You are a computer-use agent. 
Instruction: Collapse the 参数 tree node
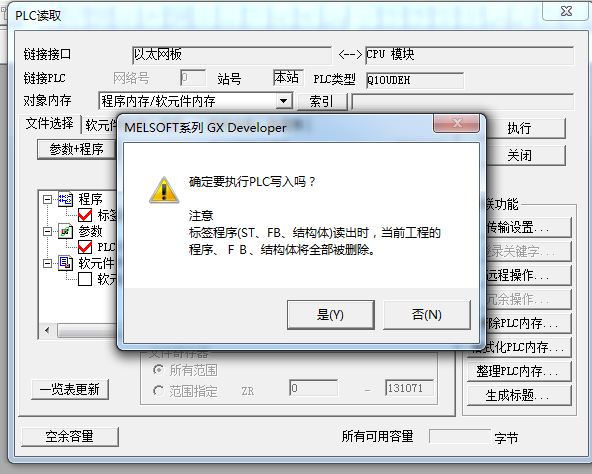coord(48,231)
